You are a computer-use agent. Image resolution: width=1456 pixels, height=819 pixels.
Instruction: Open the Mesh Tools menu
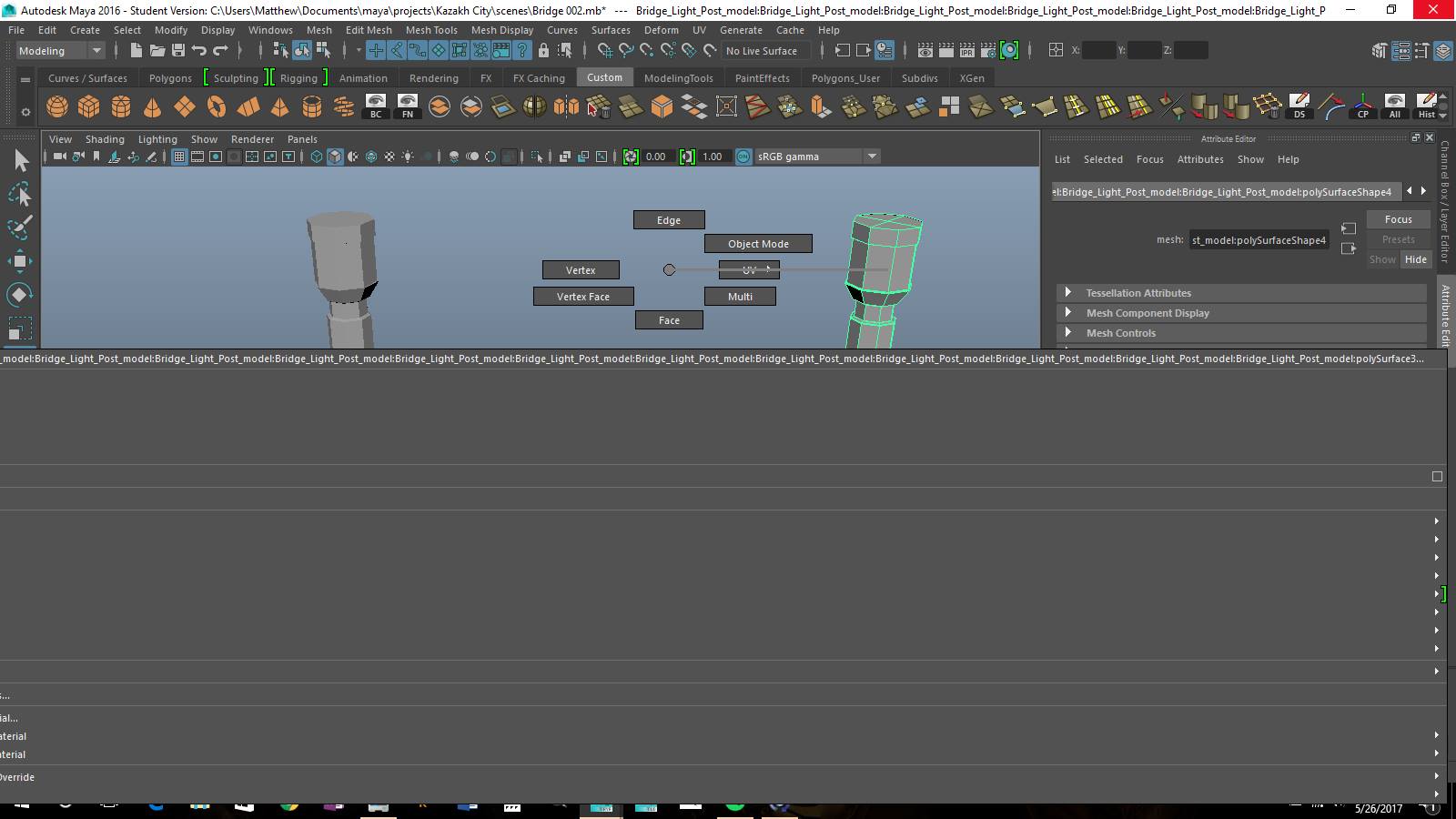click(x=431, y=30)
